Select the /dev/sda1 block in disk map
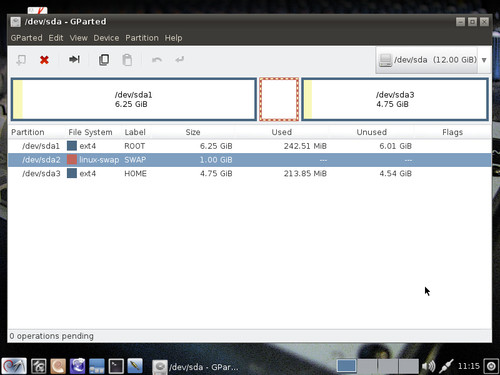Screen dimensions: 500x375 pyautogui.click(x=134, y=99)
